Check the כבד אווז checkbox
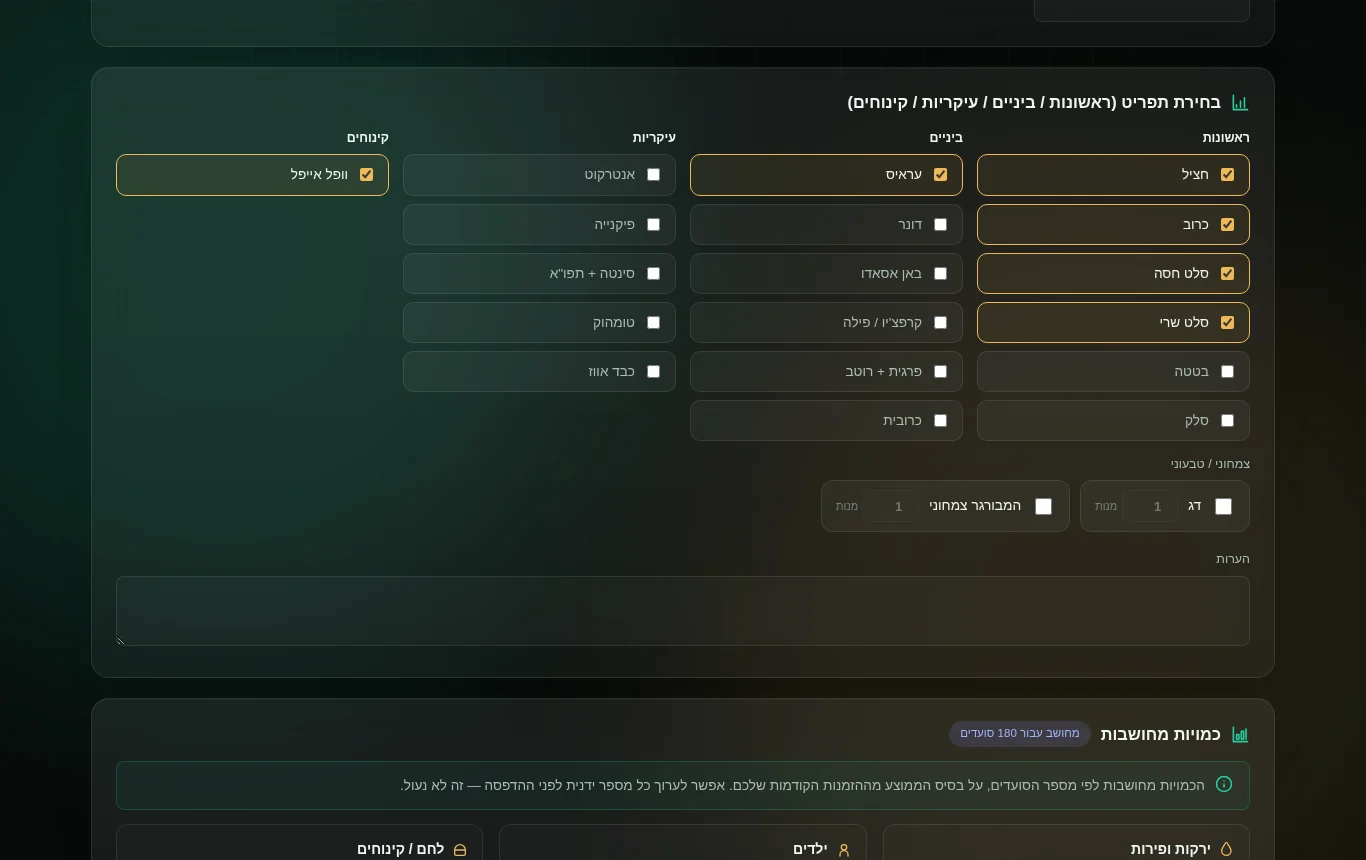The image size is (1366, 860). click(x=653, y=372)
